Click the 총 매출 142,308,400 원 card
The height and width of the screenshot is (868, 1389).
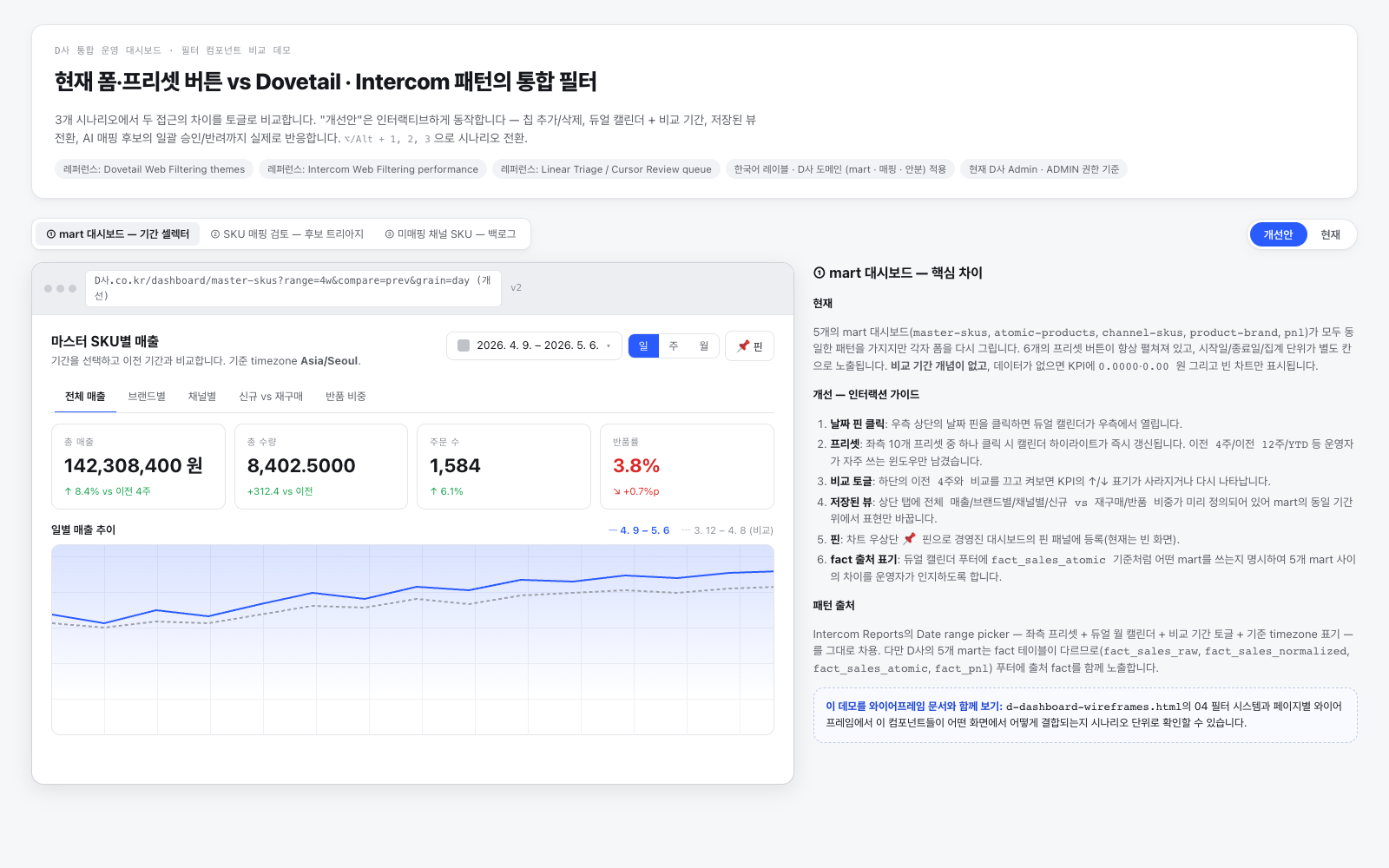[x=138, y=466]
